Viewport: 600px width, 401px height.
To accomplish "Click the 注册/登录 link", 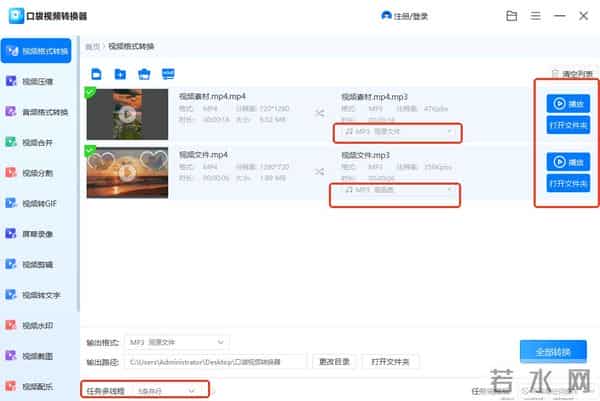I will tap(411, 16).
